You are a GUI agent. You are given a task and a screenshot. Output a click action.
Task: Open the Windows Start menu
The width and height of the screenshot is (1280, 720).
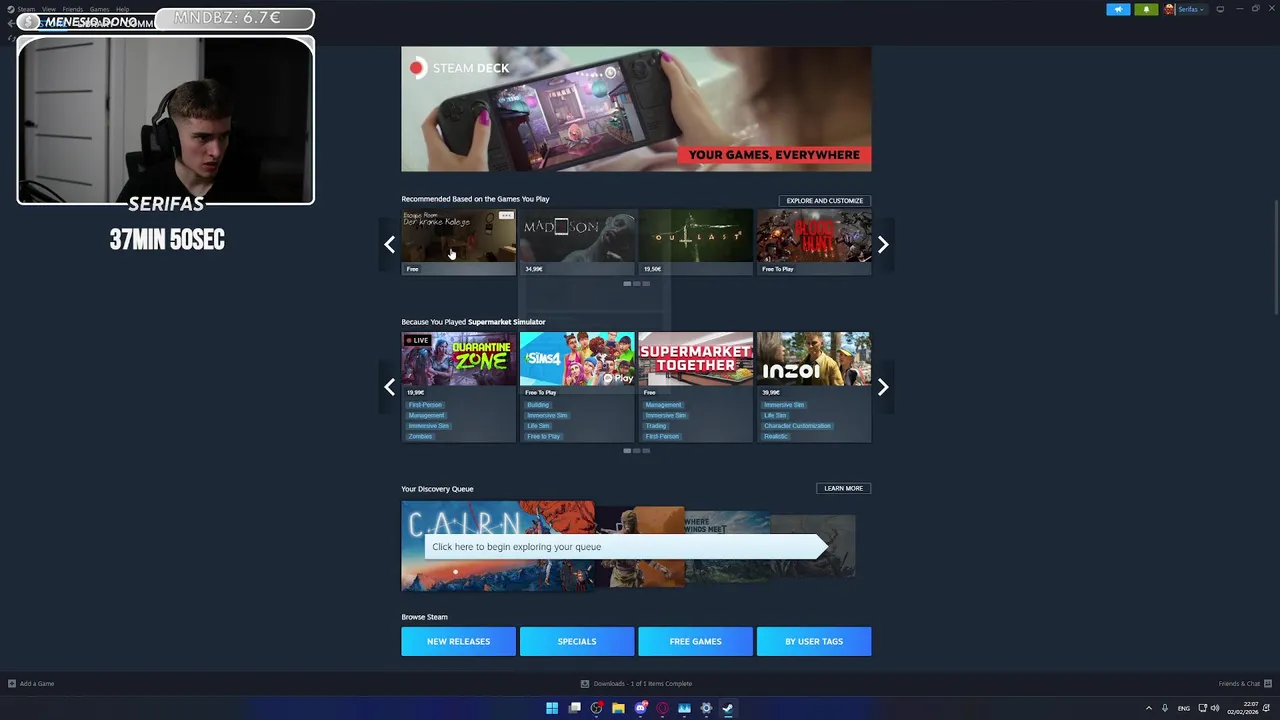[x=552, y=708]
